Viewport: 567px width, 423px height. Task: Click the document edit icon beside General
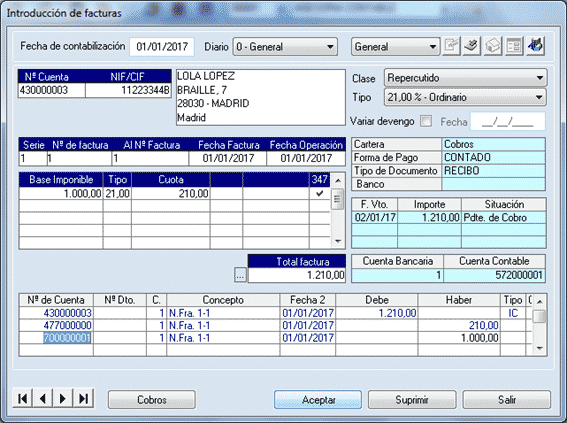[451, 46]
